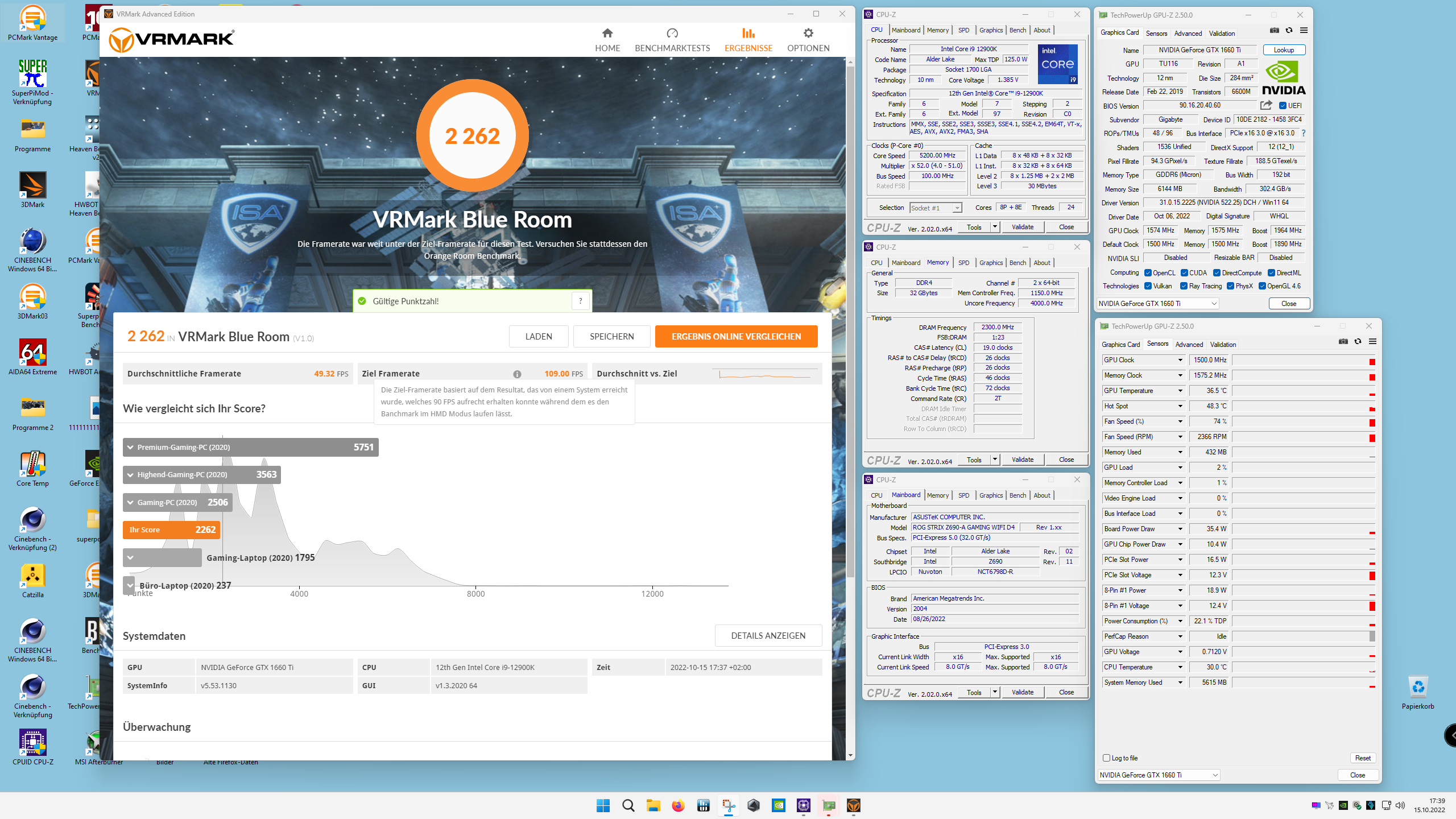Image resolution: width=1456 pixels, height=819 pixels.
Task: Click Durchschnitt vs. Ziel mini chart
Action: point(764,374)
